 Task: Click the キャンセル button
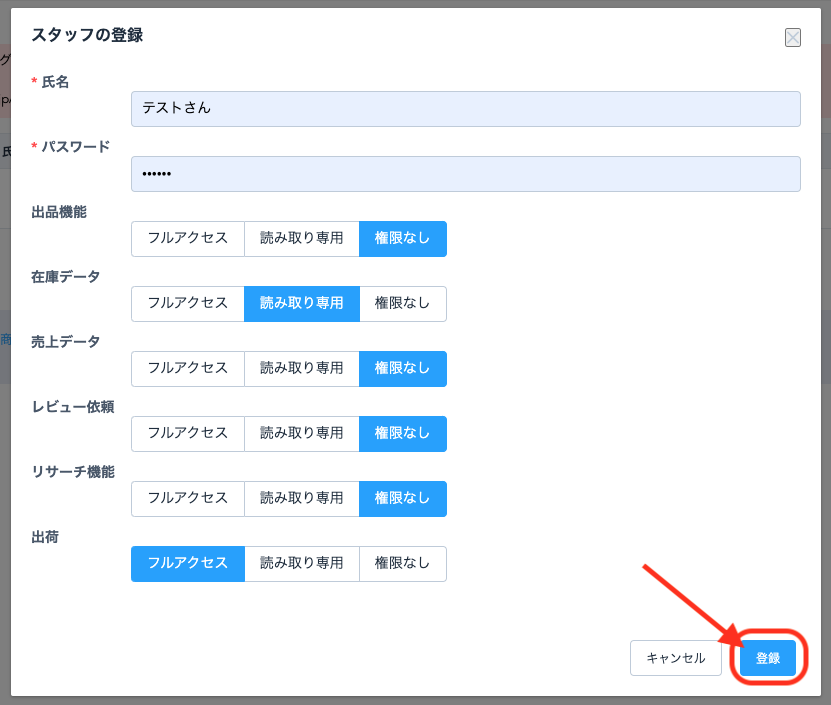676,658
